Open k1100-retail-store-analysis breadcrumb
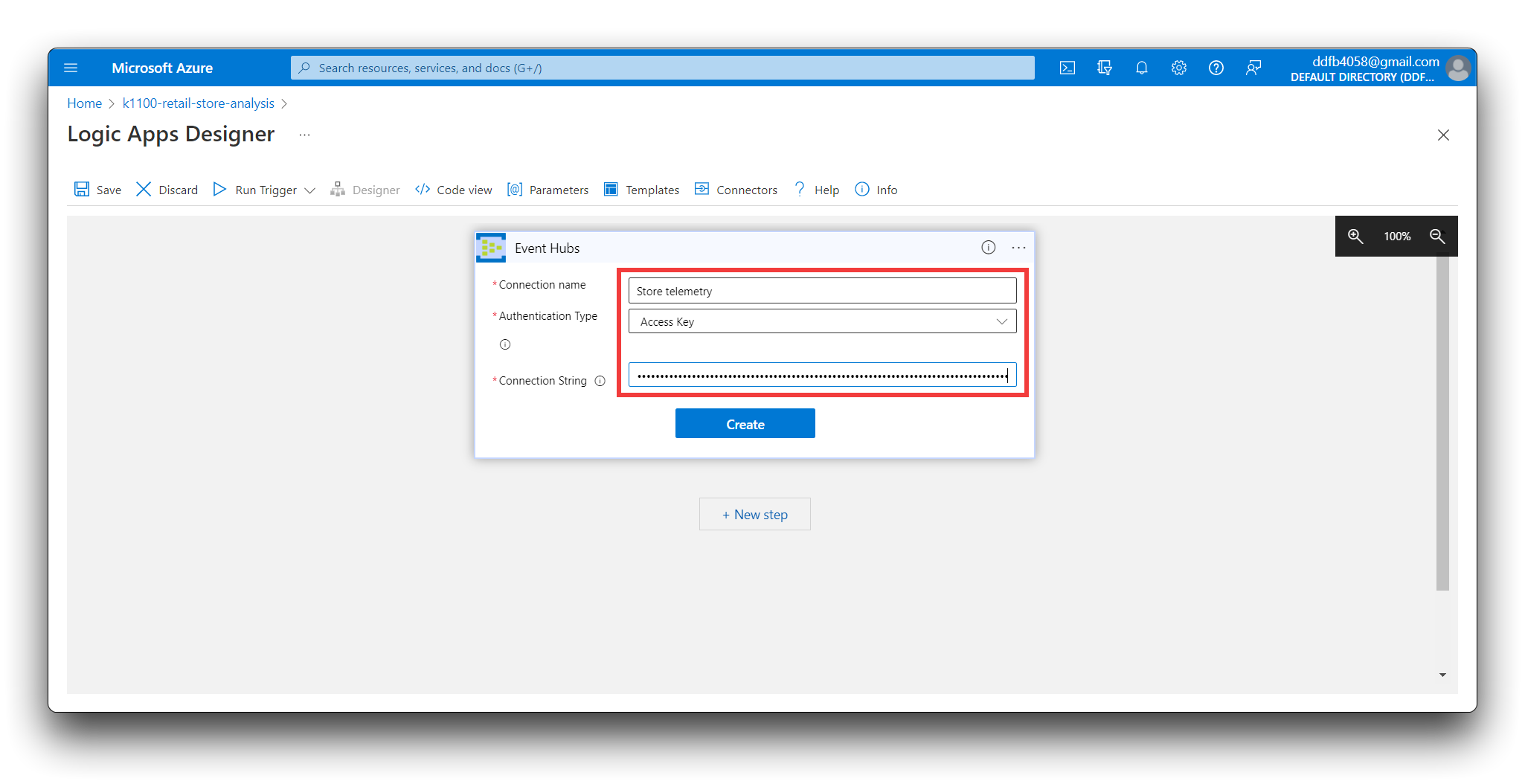 pyautogui.click(x=198, y=103)
